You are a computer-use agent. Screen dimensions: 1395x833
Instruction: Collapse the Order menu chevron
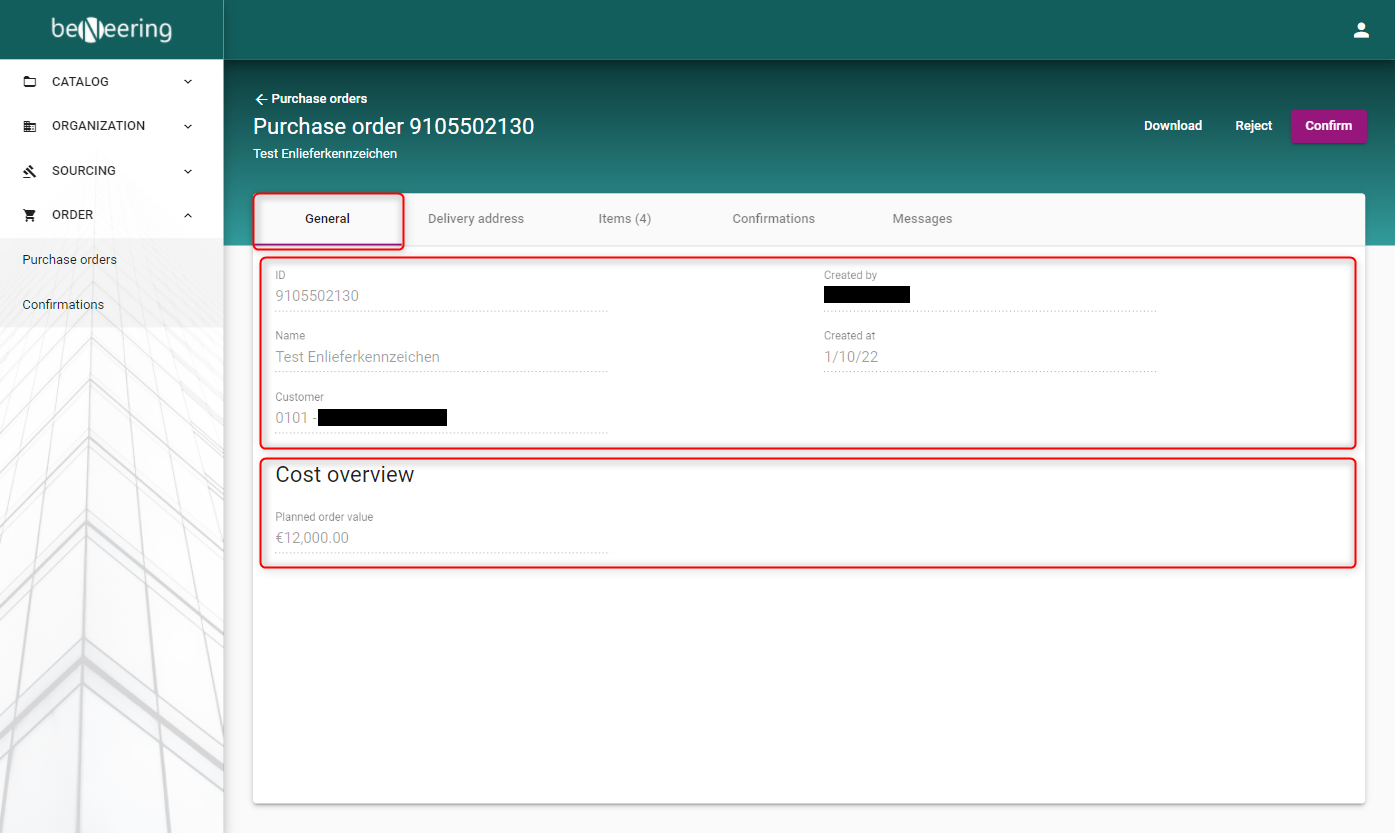(x=188, y=215)
